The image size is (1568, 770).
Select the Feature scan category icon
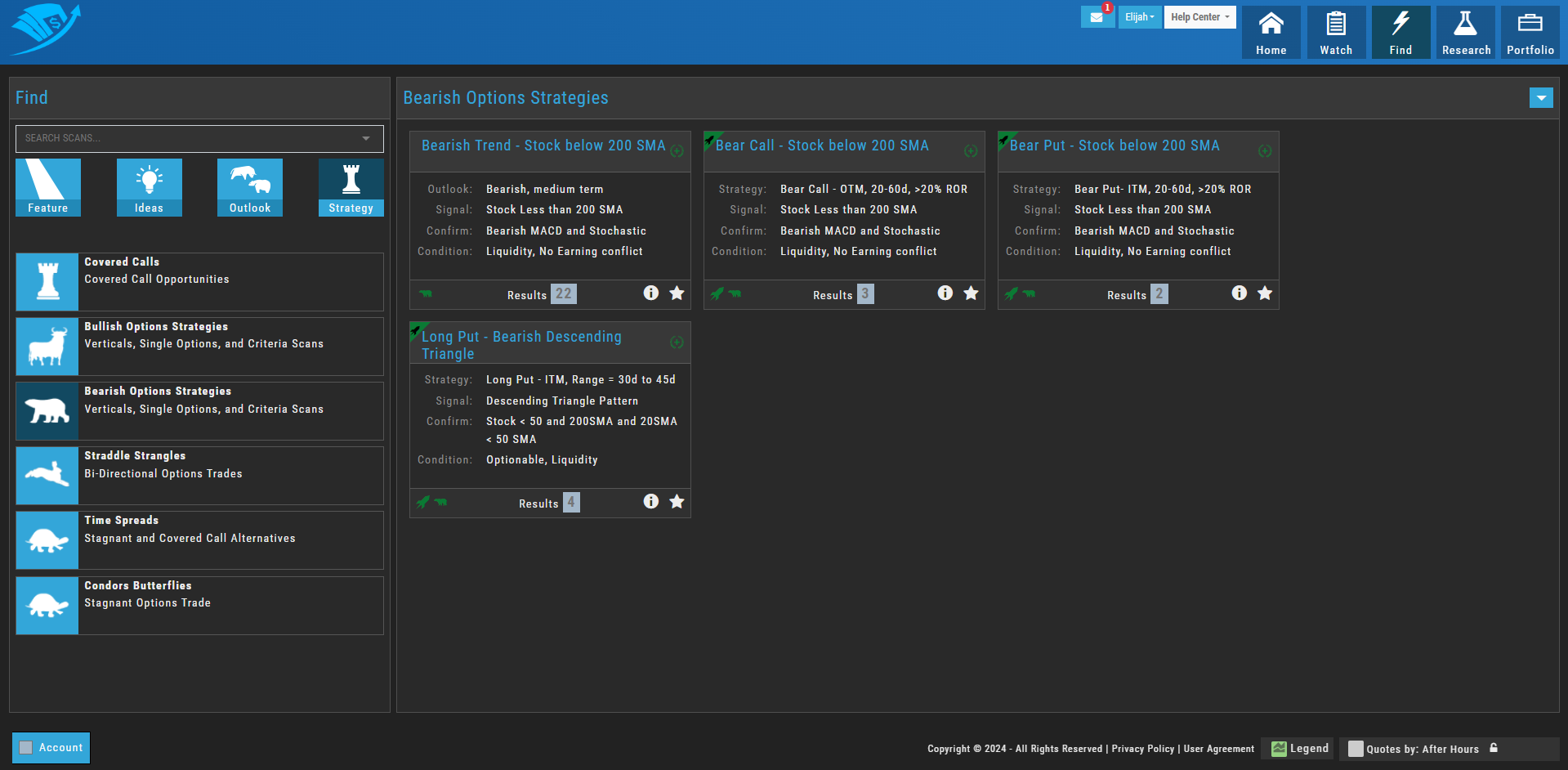tap(48, 187)
